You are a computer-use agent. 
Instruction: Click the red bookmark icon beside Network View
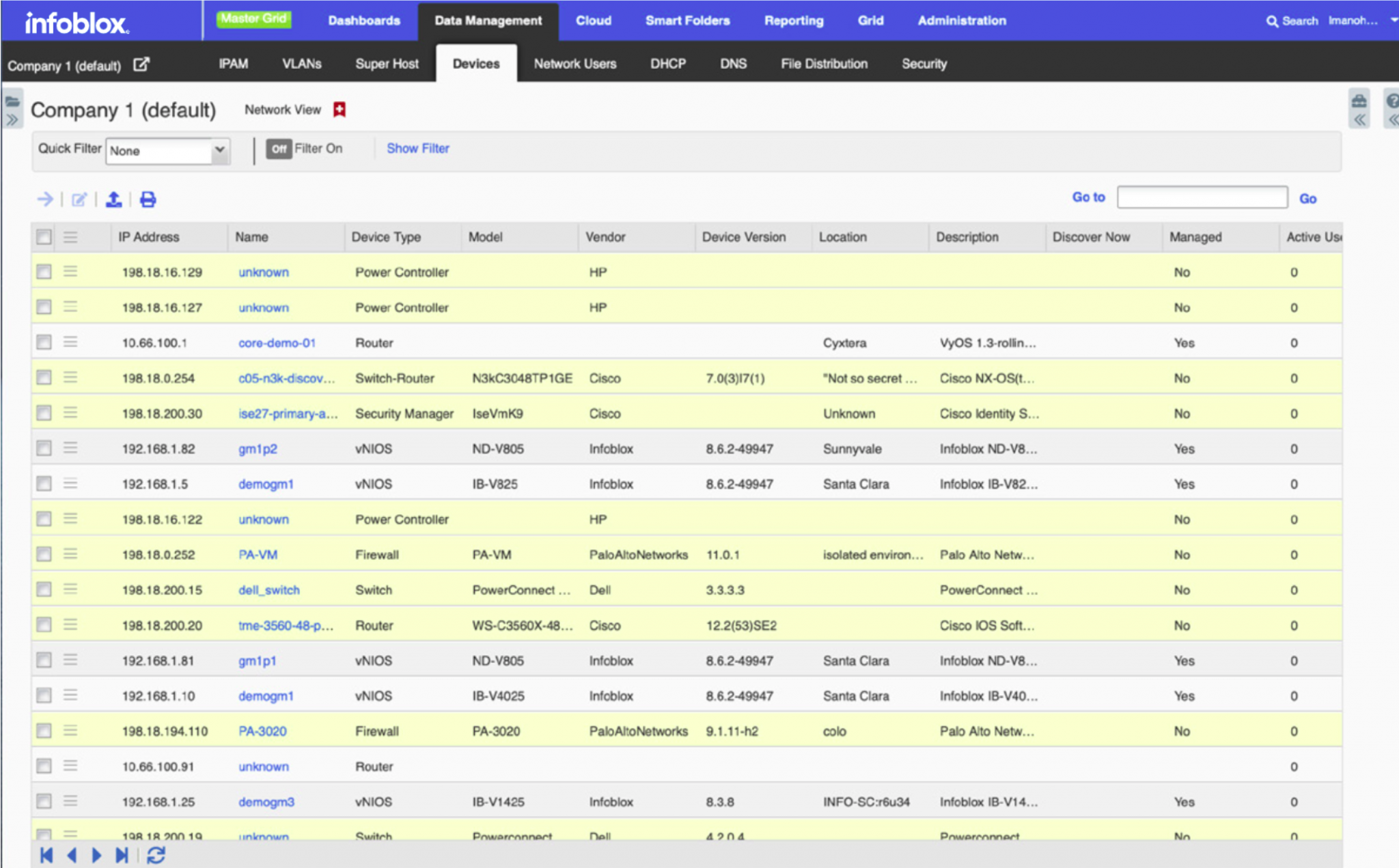(339, 109)
